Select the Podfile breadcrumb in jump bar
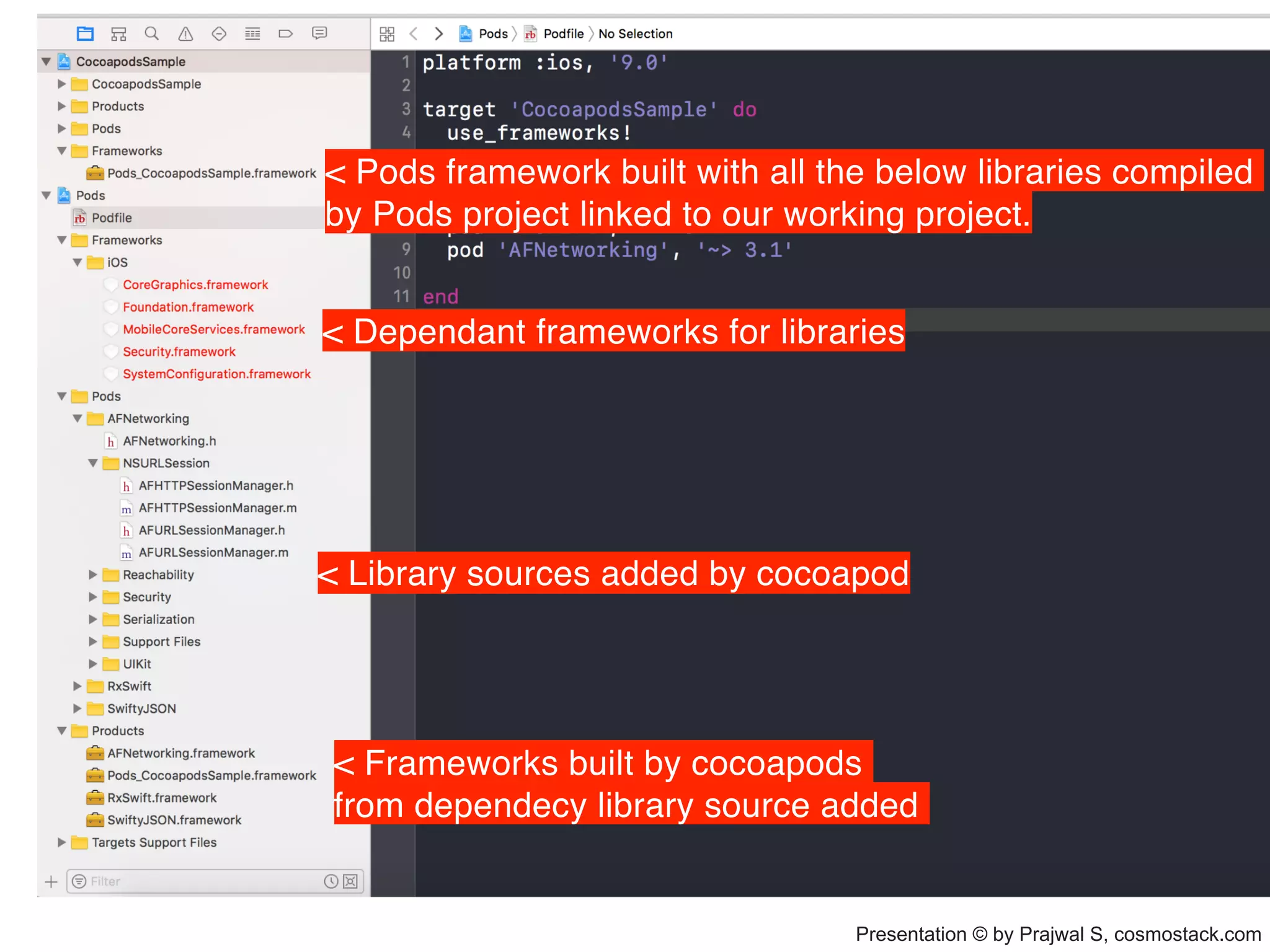1270x952 pixels. coord(554,33)
